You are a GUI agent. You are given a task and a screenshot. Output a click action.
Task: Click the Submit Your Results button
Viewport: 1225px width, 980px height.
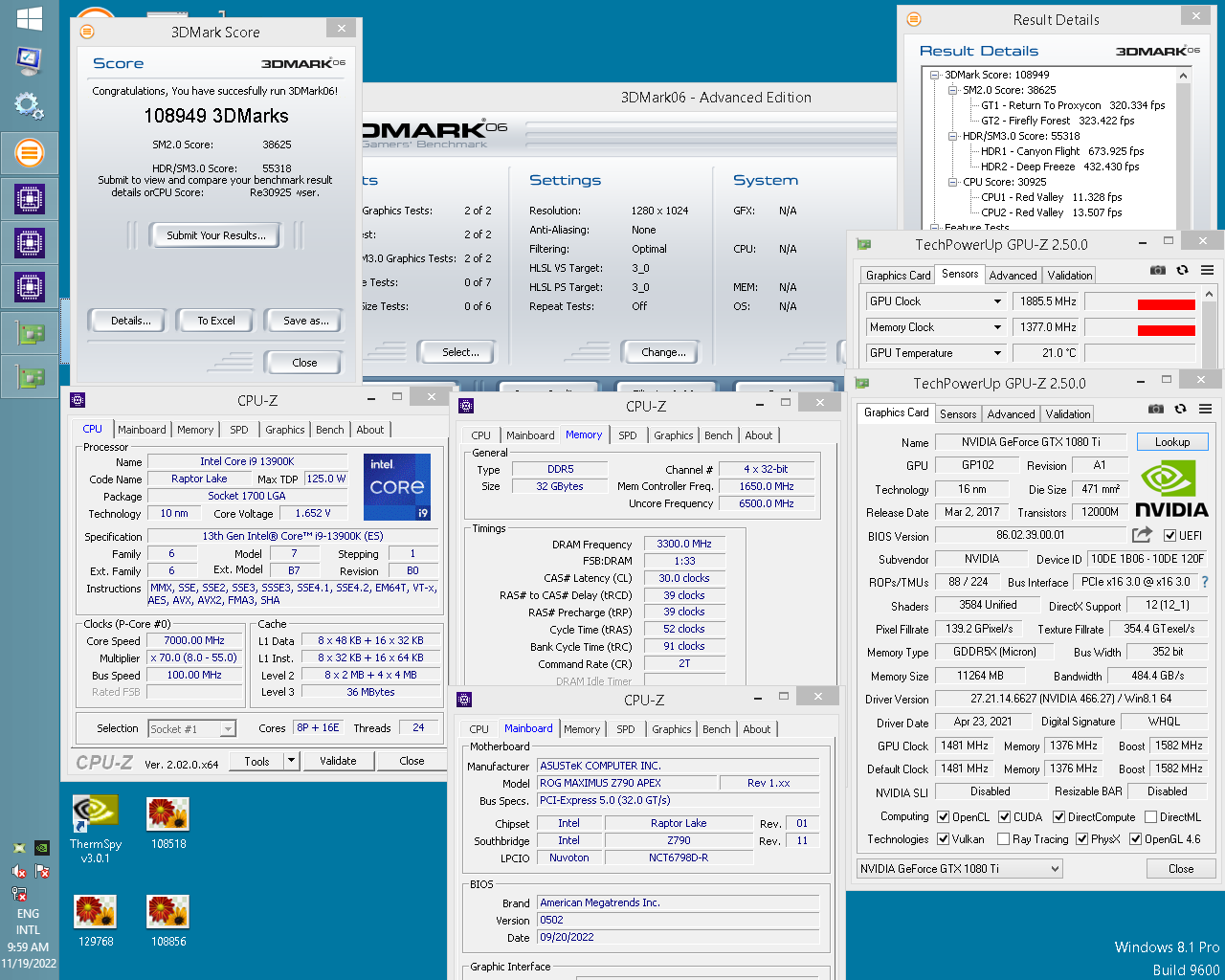point(216,235)
